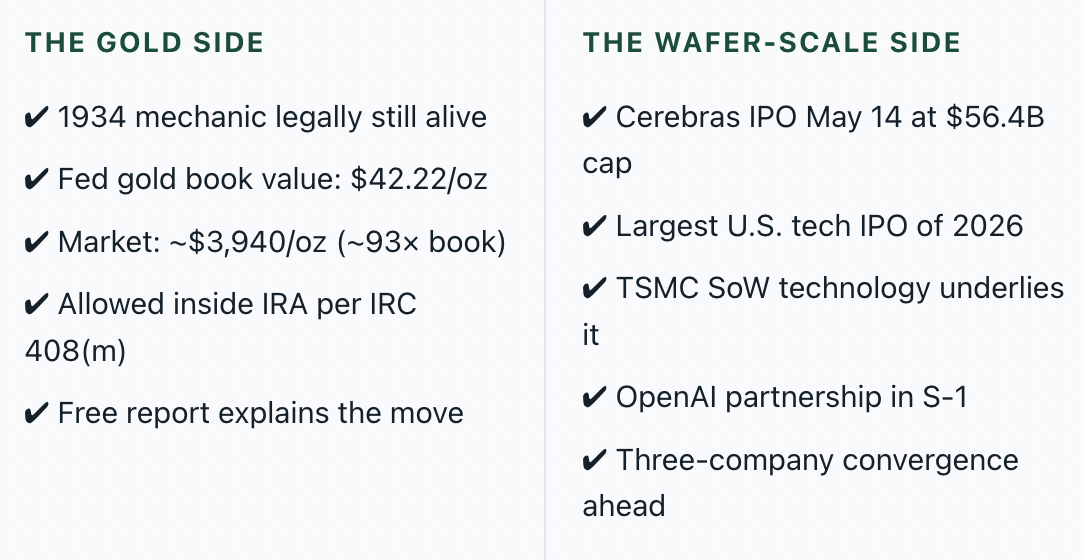Click the IRC 408(m) reference text
Image resolution: width=1084 pixels, height=560 pixels.
pyautogui.click(x=221, y=328)
